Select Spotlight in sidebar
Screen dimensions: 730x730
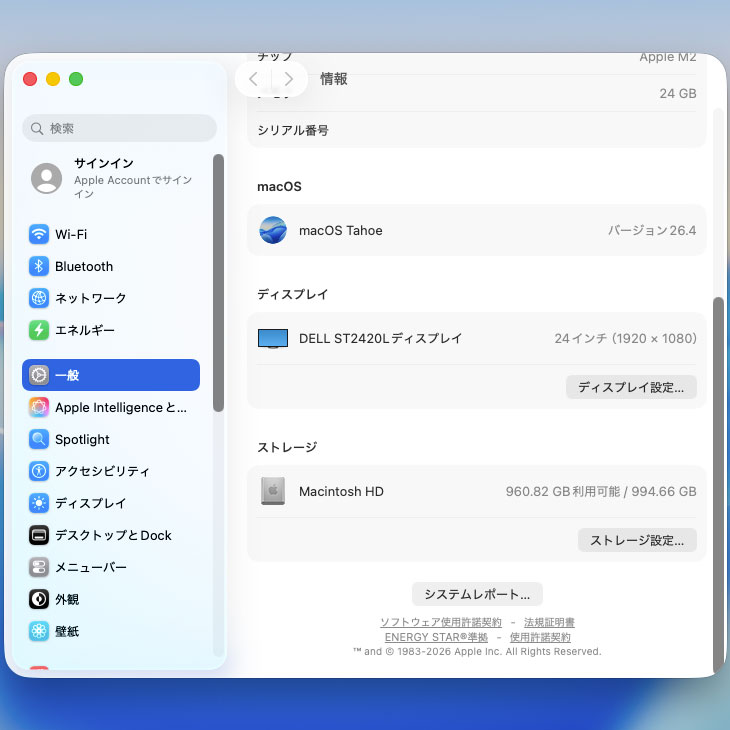[x=82, y=439]
